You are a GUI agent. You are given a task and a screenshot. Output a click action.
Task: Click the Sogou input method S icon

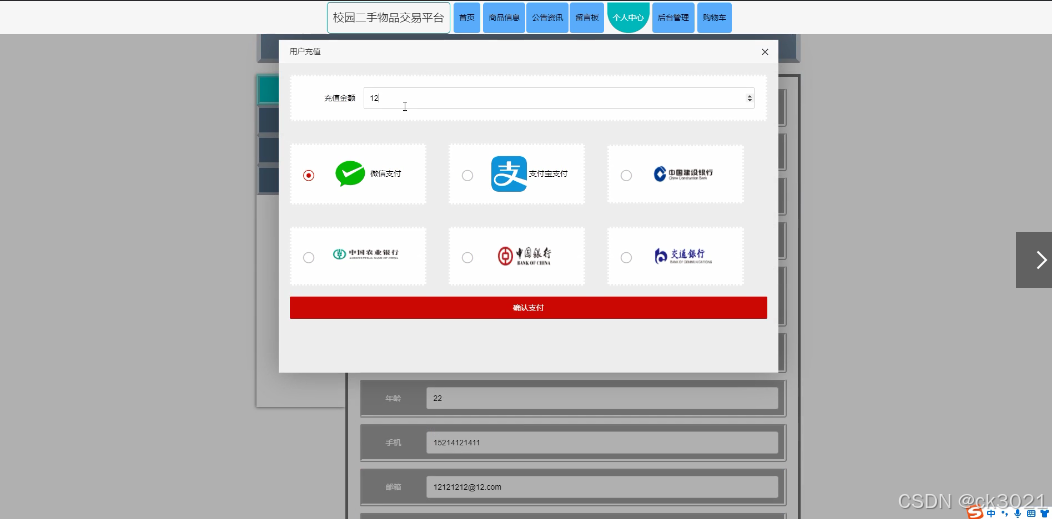(x=976, y=513)
